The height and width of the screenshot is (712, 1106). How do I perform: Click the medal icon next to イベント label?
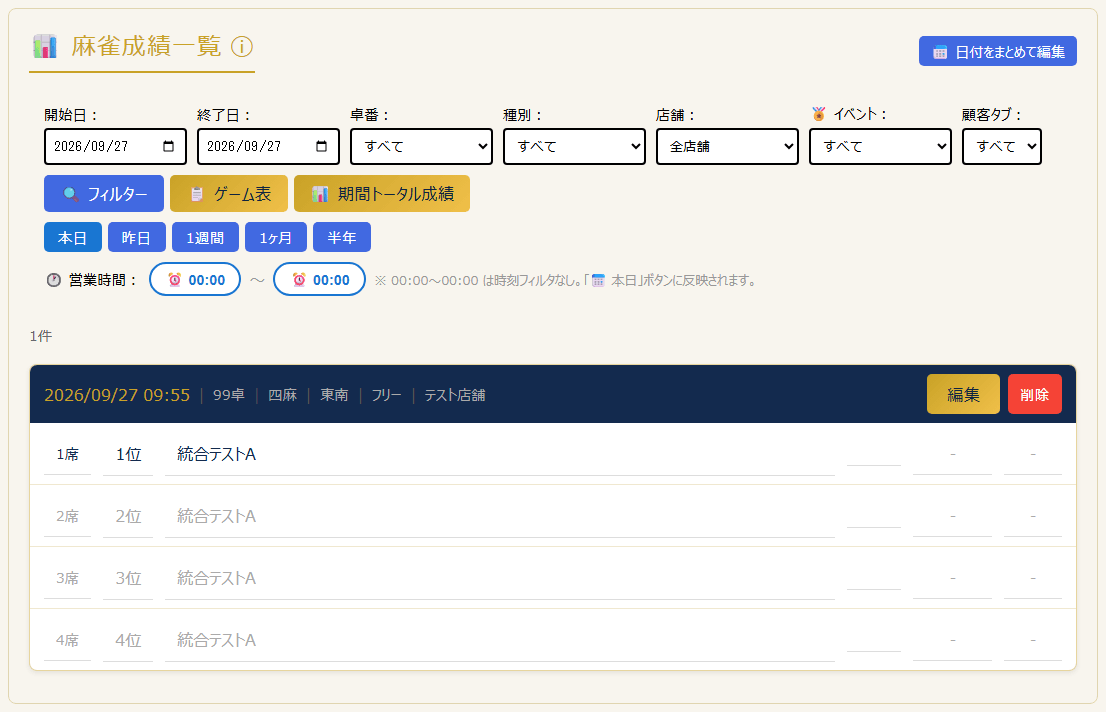coord(819,114)
